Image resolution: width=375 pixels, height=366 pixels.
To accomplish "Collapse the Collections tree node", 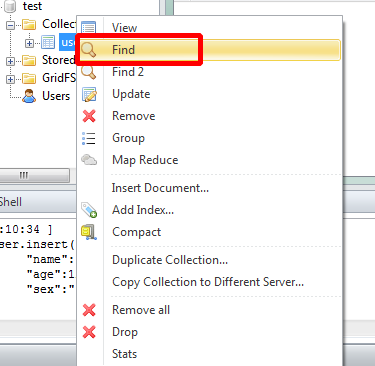I will click(x=11, y=25).
